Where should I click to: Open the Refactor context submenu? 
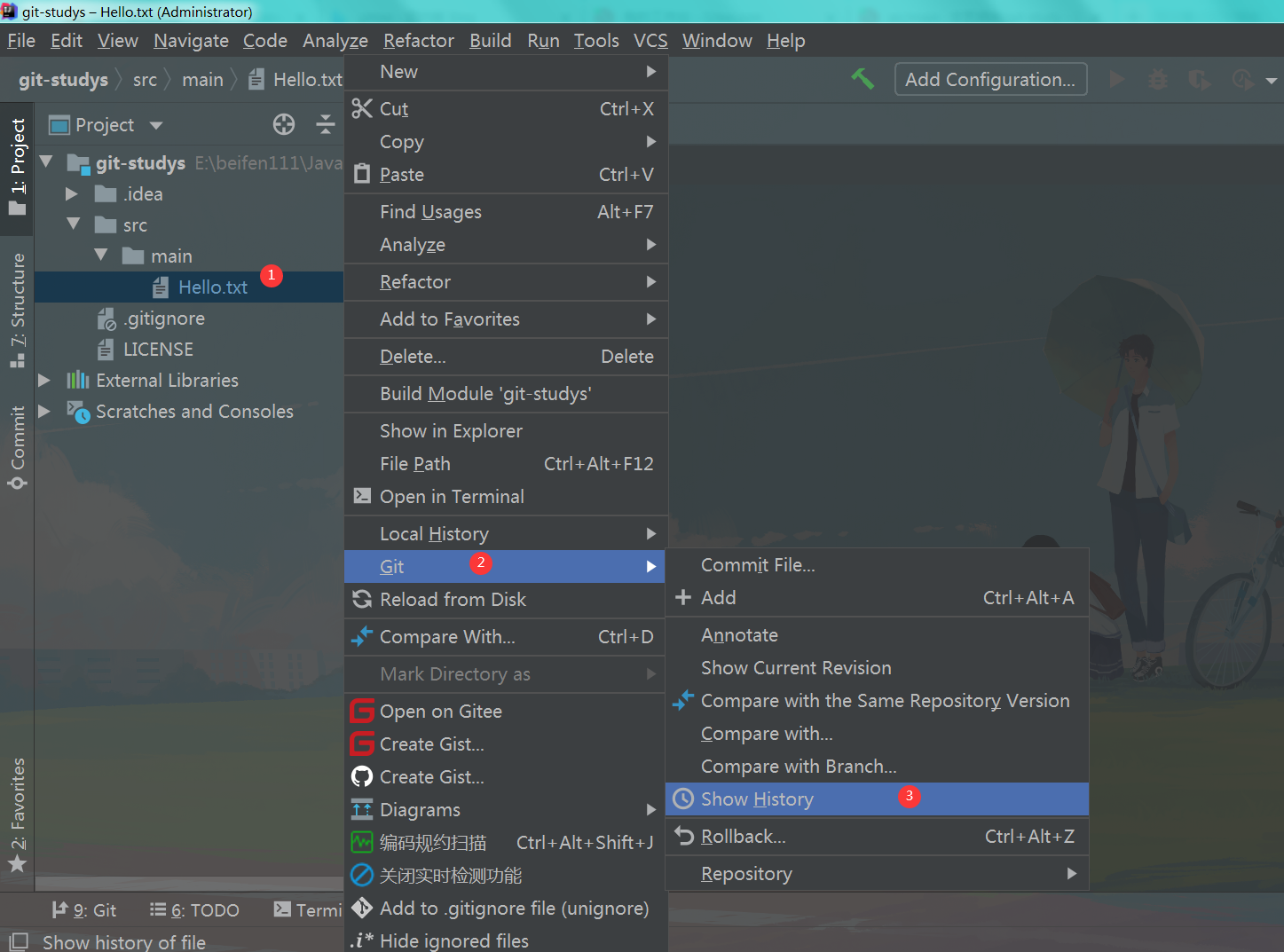tap(506, 282)
